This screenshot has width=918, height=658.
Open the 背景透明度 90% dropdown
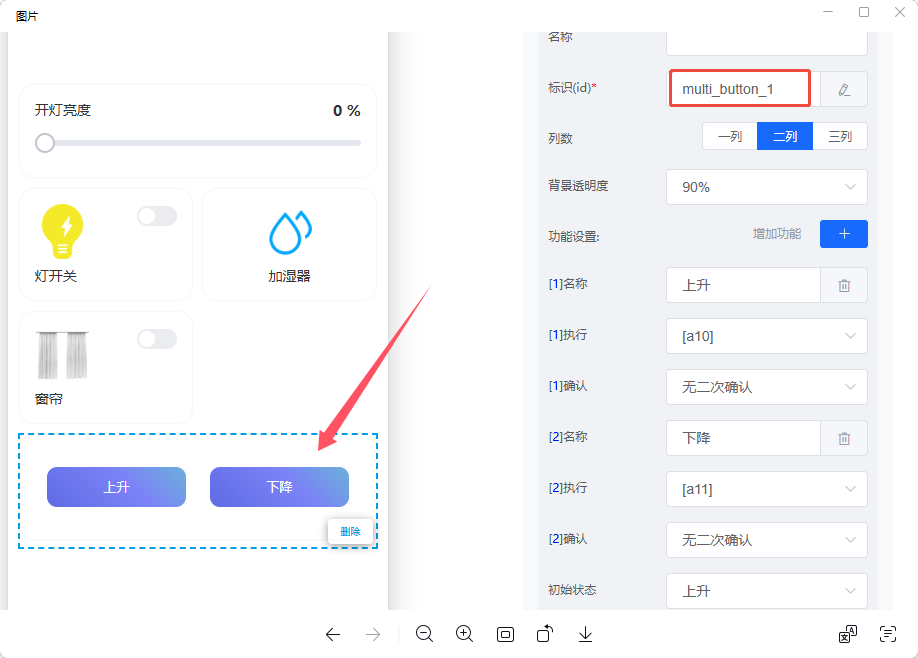766,187
